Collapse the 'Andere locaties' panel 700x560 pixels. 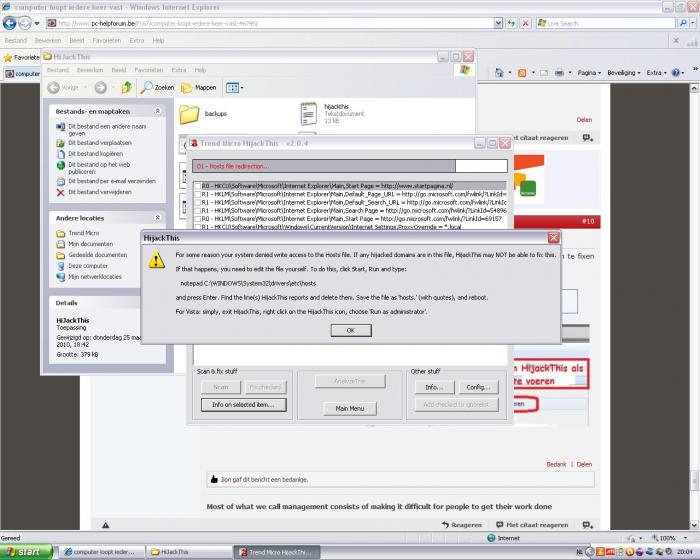coord(158,217)
